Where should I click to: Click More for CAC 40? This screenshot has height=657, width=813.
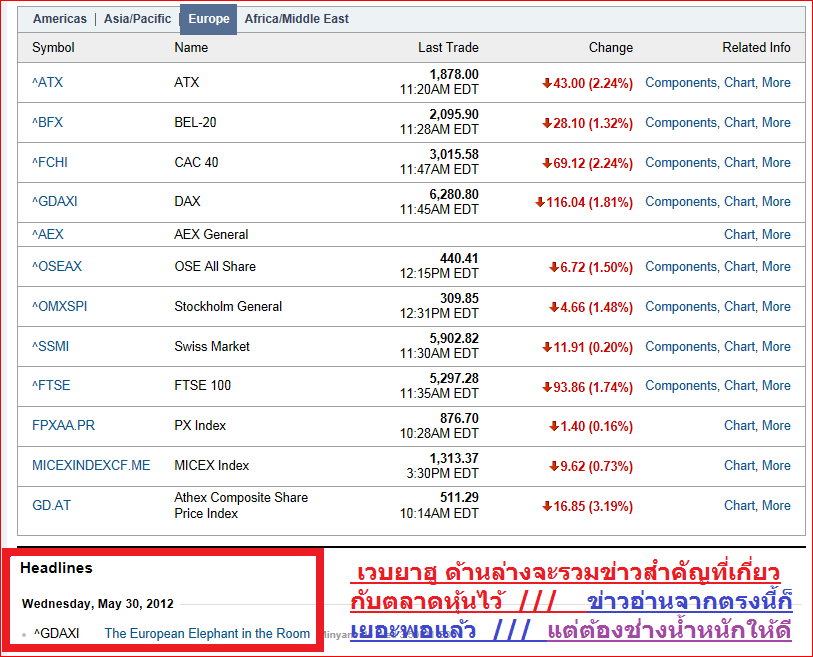[x=776, y=162]
